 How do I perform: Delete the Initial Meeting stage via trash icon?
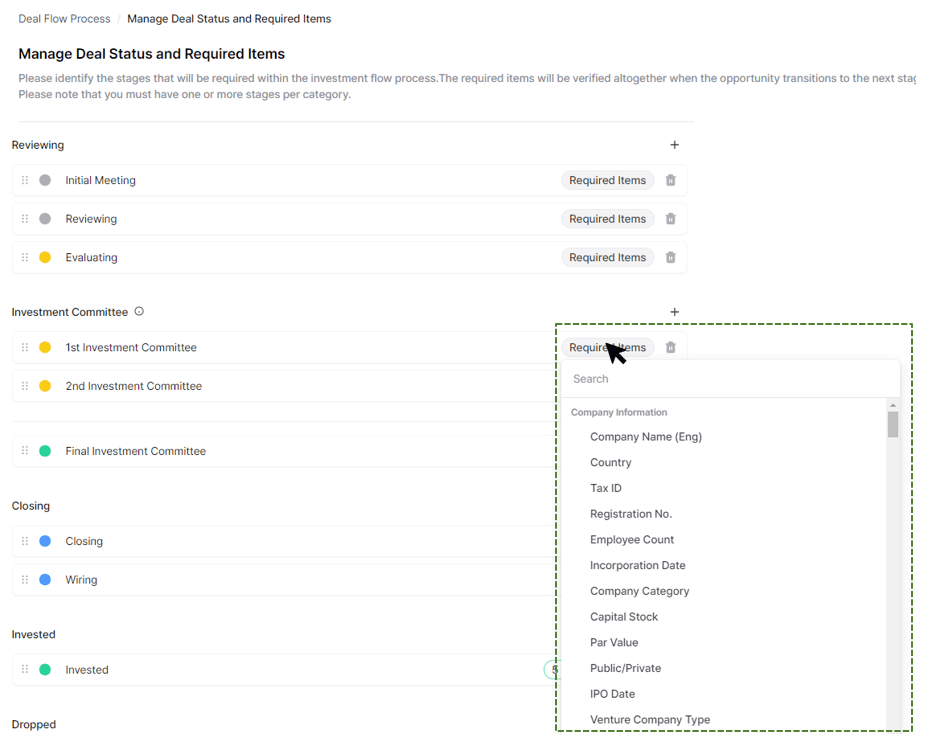pyautogui.click(x=670, y=180)
